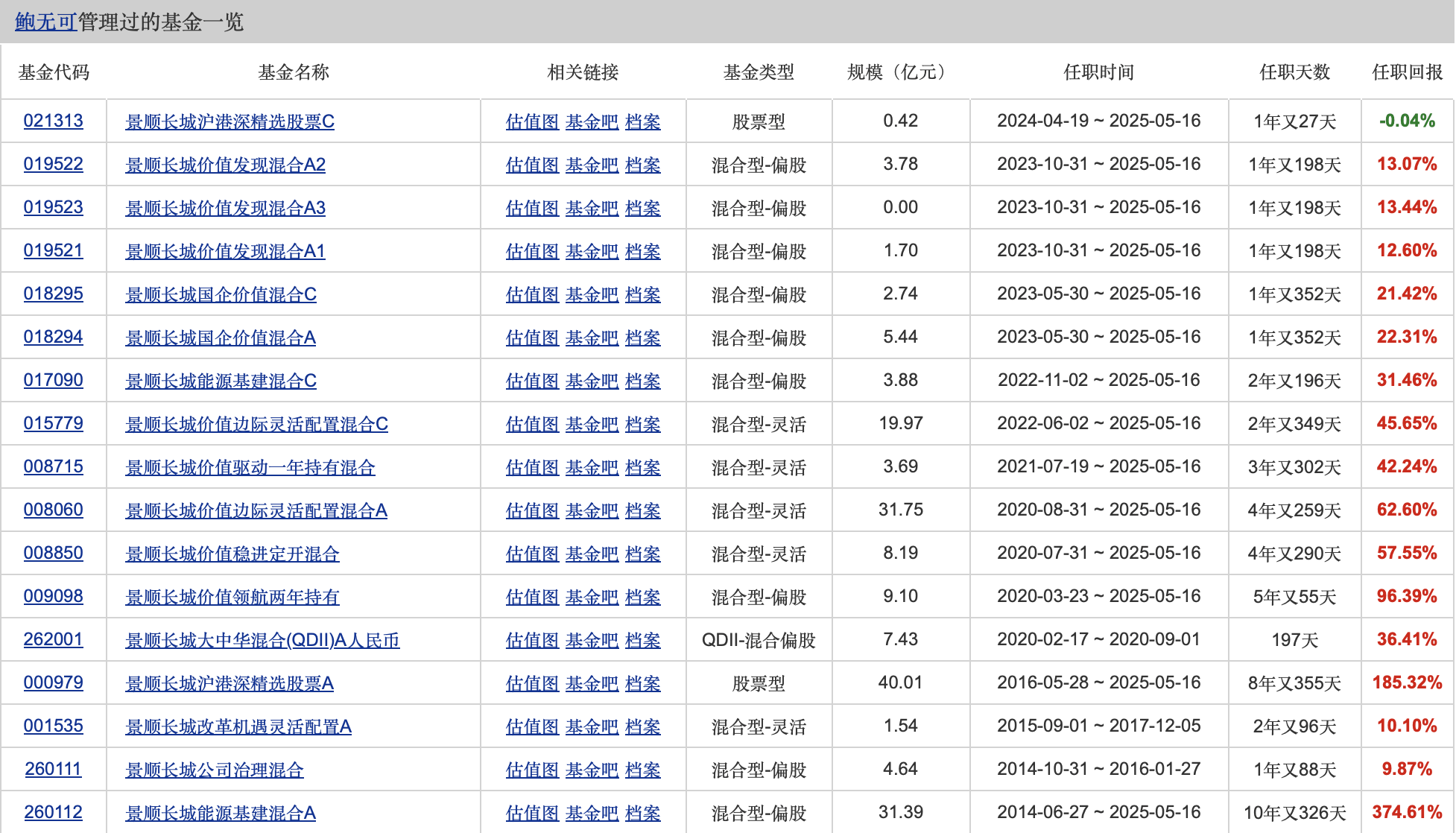Image resolution: width=1456 pixels, height=833 pixels.
Task: Open 景顺长城公司治理混合 fund link
Action: pos(215,770)
